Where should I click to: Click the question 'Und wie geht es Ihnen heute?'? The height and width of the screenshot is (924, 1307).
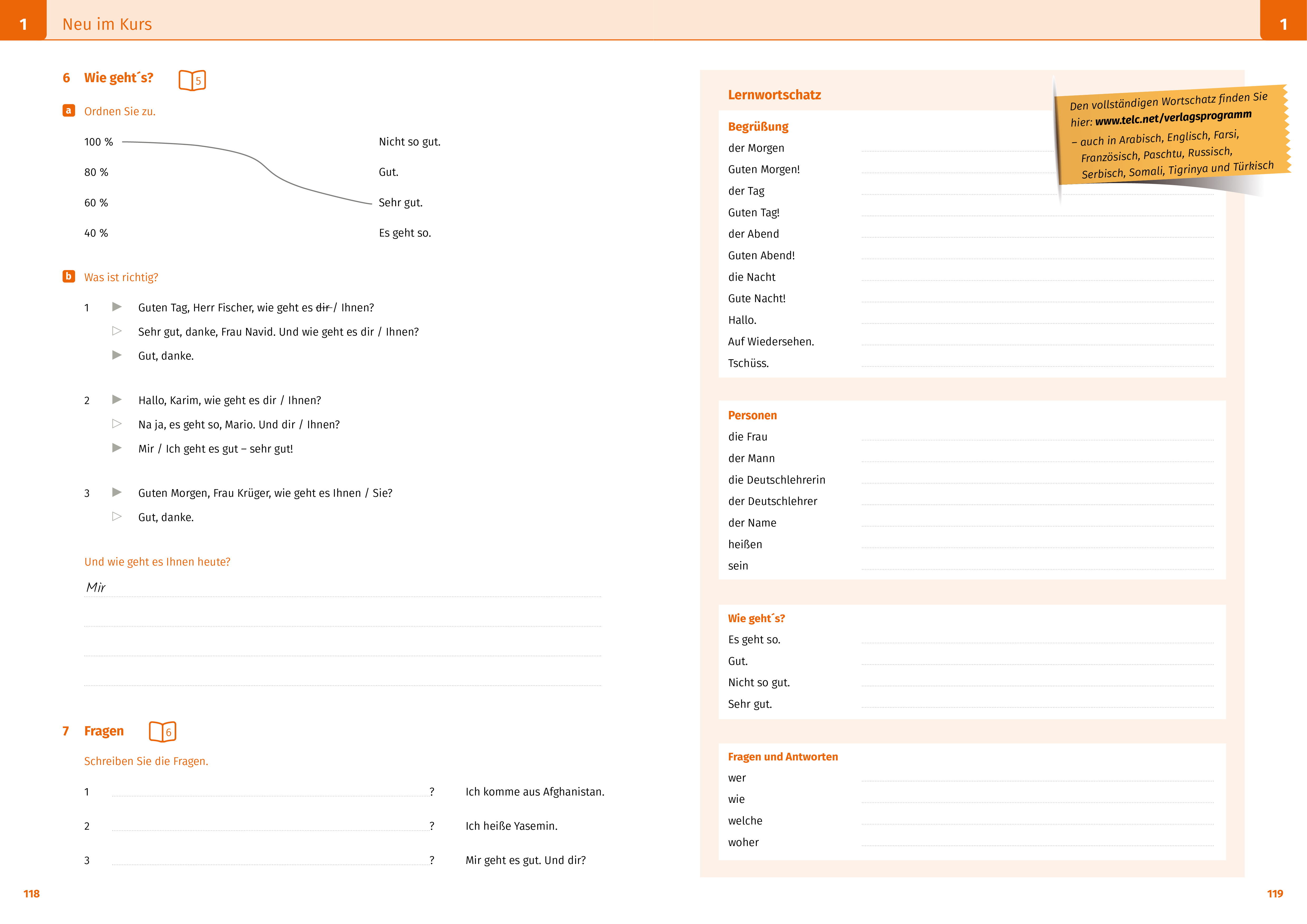[158, 562]
